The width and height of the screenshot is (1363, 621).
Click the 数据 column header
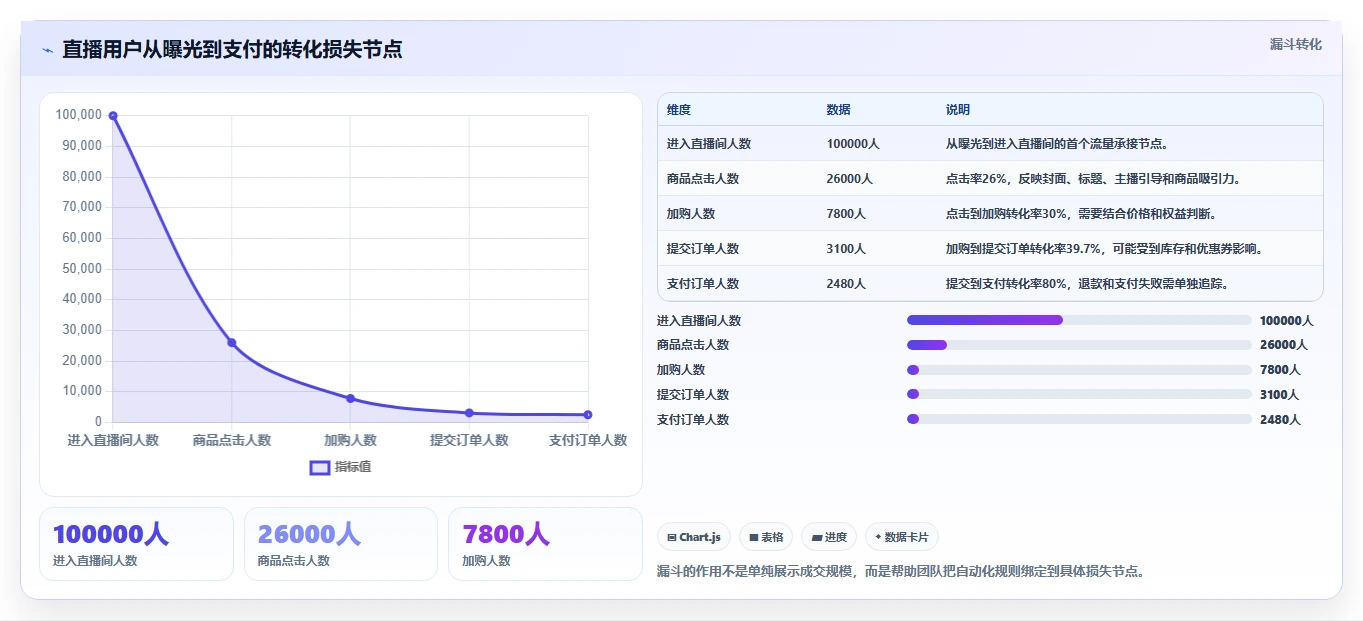[839, 110]
